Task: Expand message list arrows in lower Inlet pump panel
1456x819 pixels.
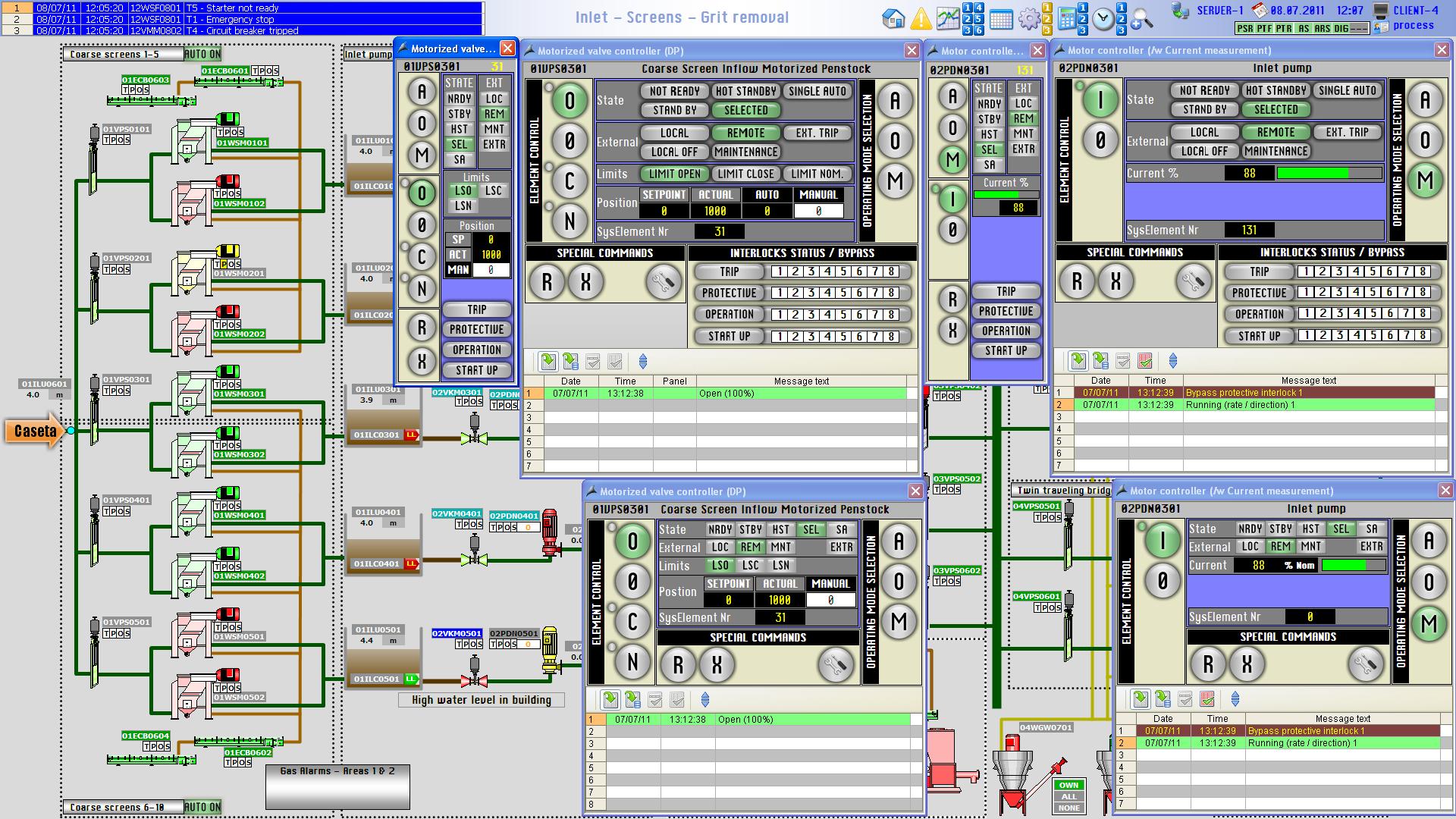Action: [1235, 699]
